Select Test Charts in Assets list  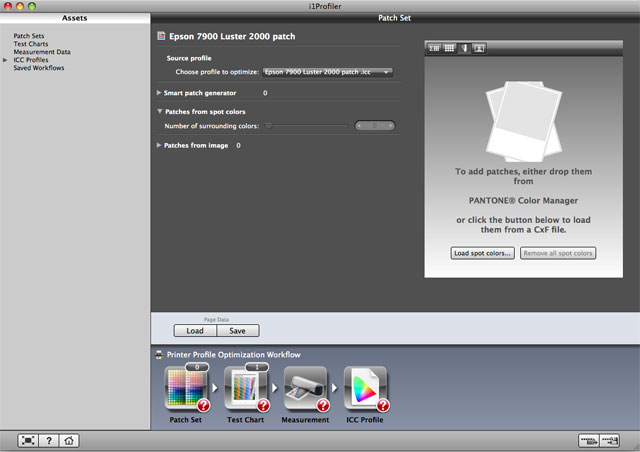(31, 44)
